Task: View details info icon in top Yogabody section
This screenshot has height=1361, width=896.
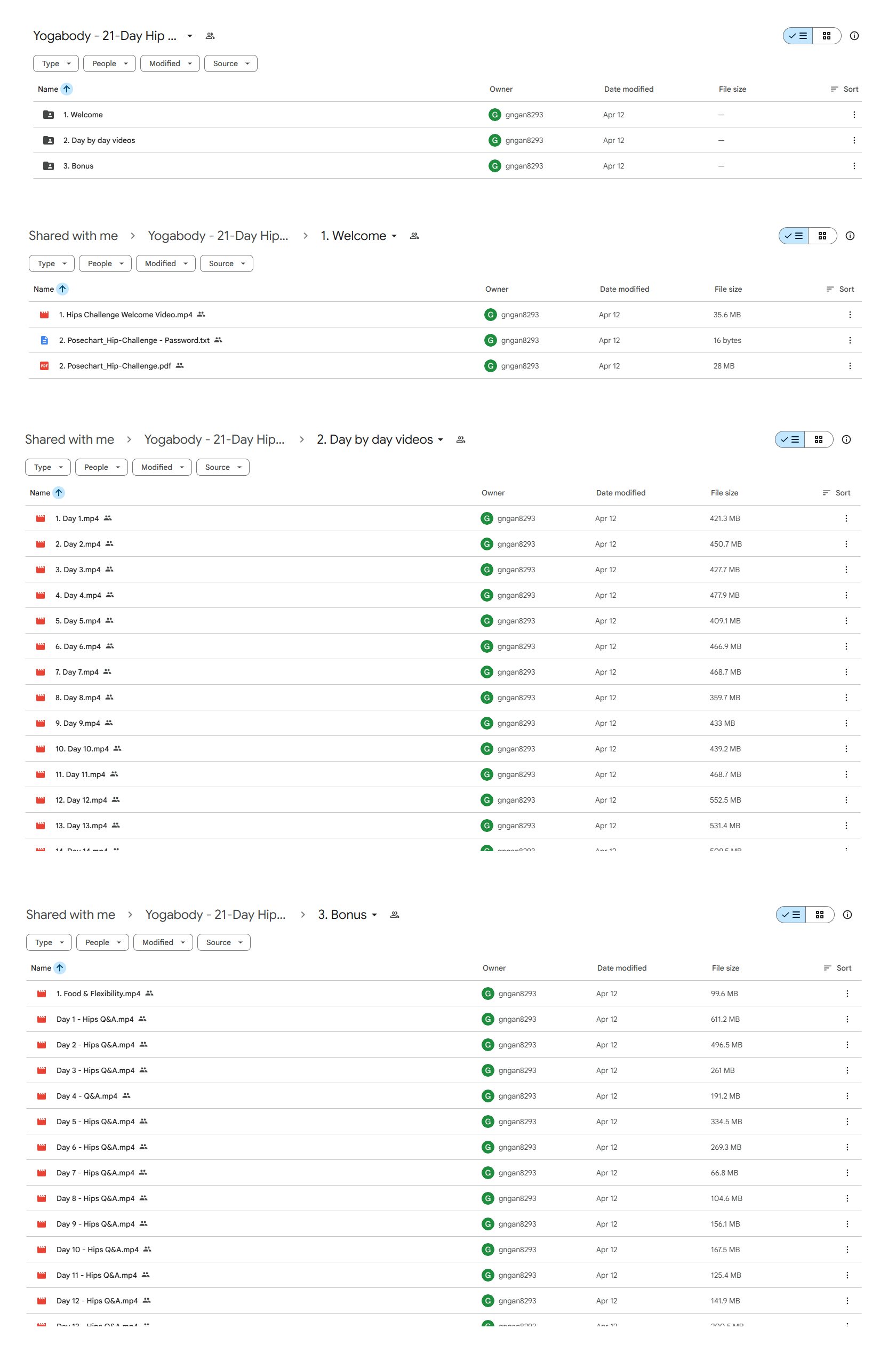Action: pos(854,36)
